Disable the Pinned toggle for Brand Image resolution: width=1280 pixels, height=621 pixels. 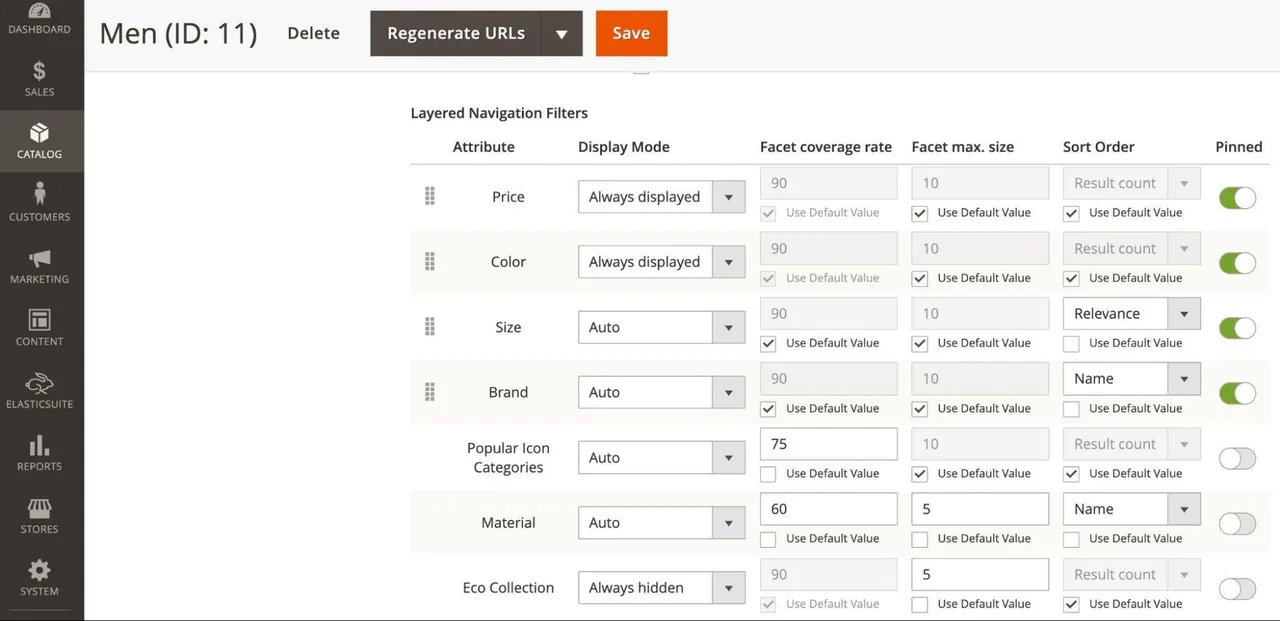click(1237, 393)
